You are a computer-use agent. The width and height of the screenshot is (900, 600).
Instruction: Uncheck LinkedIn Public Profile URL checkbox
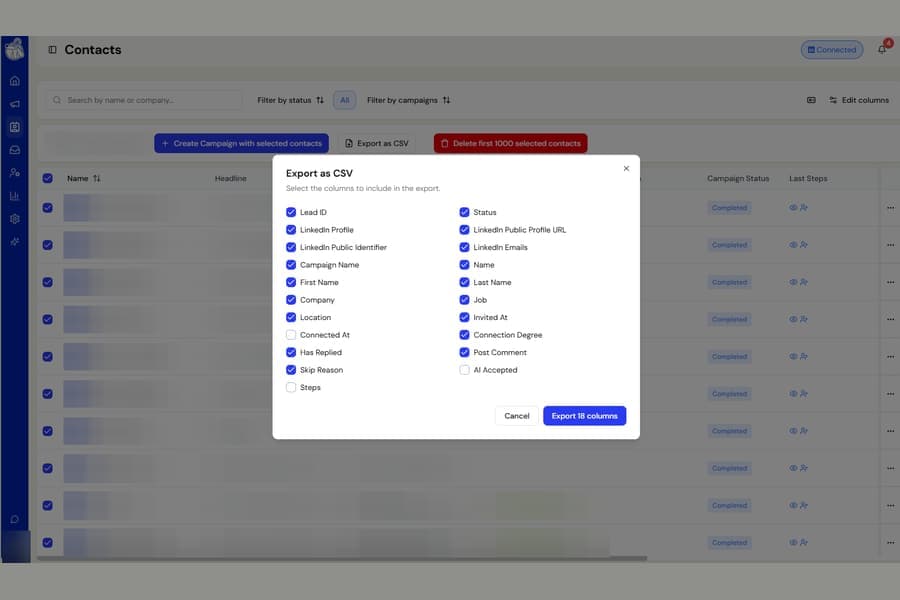click(x=464, y=230)
